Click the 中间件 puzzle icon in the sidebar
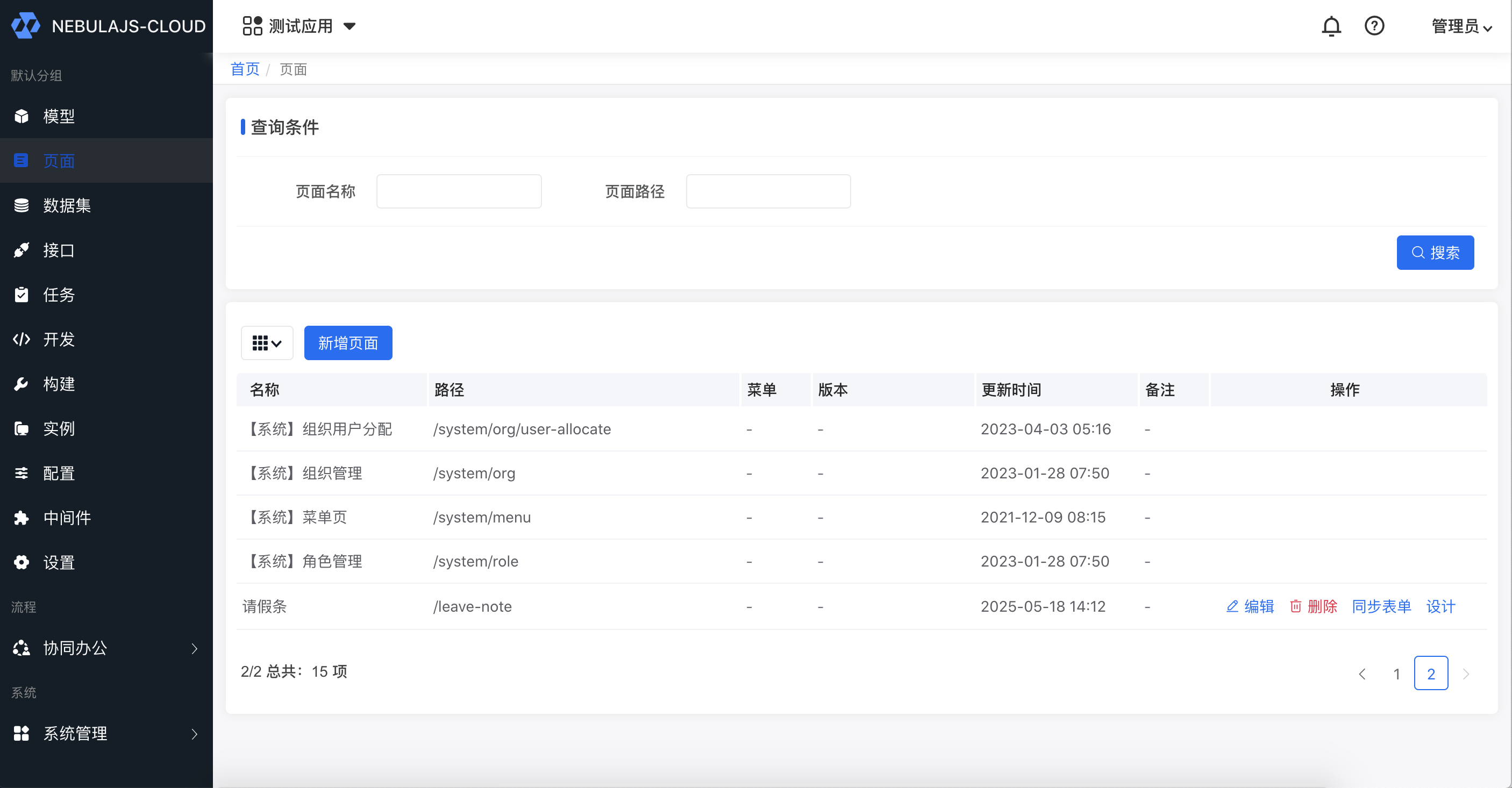 [22, 518]
